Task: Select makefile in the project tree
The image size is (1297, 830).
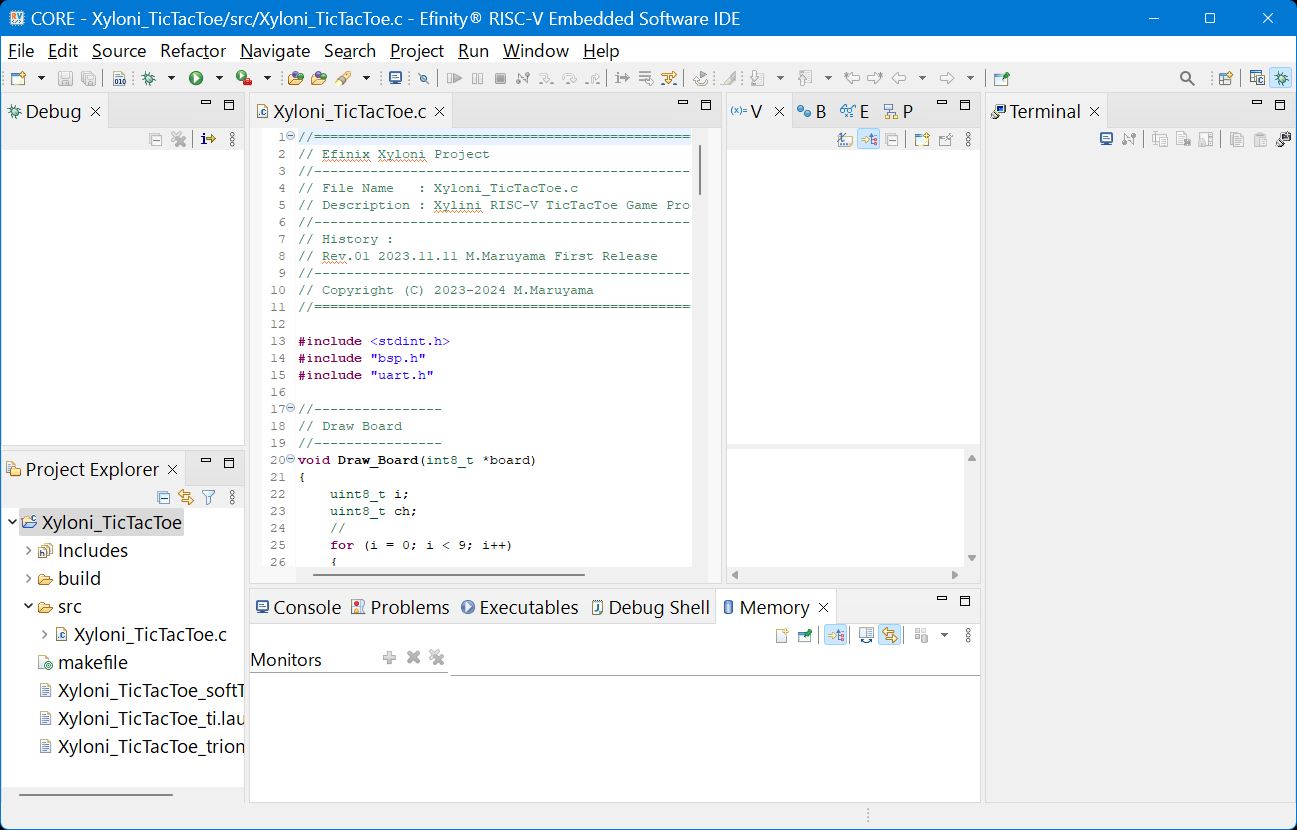Action: click(92, 663)
